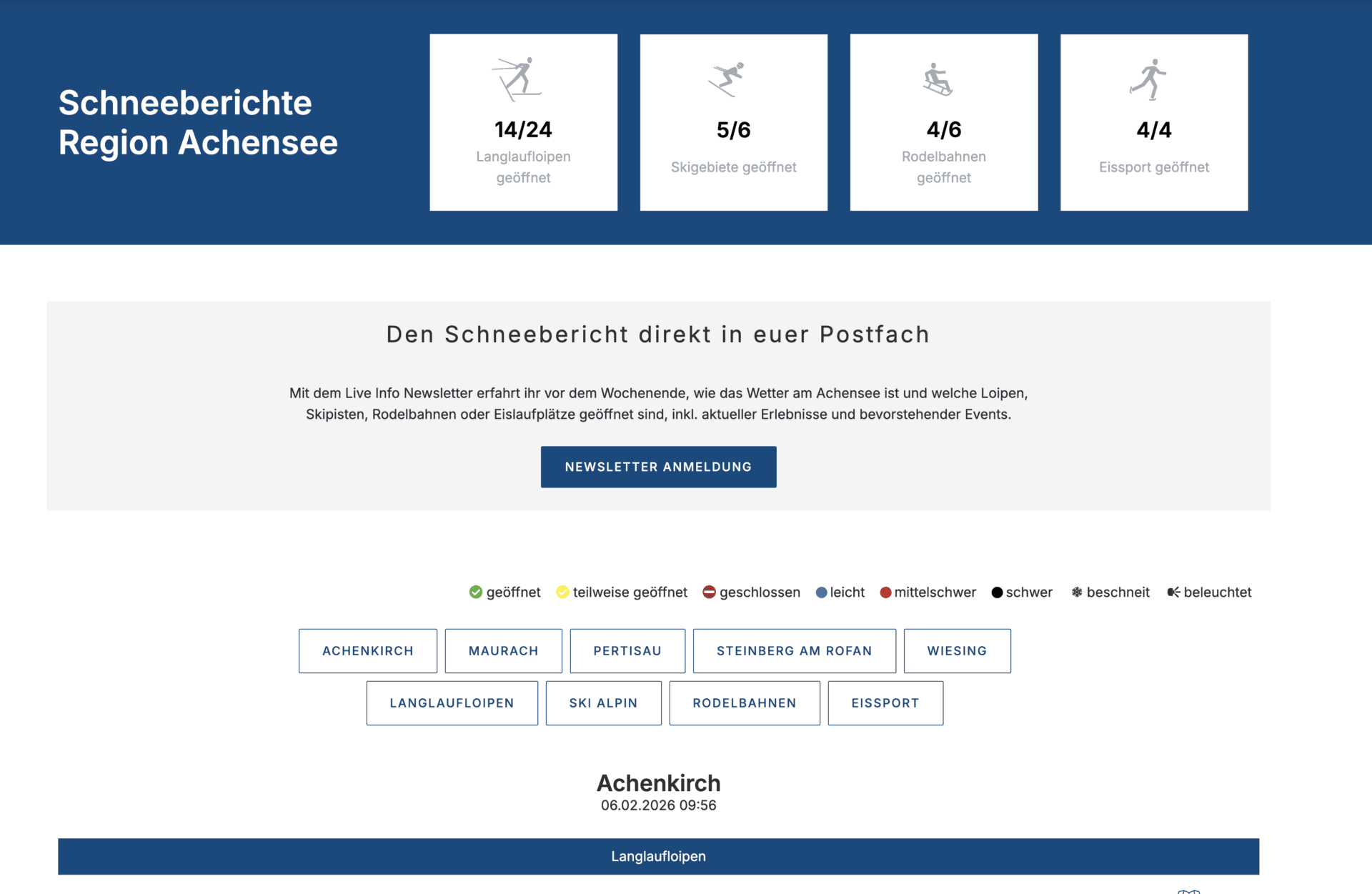1372x894 pixels.
Task: Click the ice skater icon
Action: [x=1149, y=79]
